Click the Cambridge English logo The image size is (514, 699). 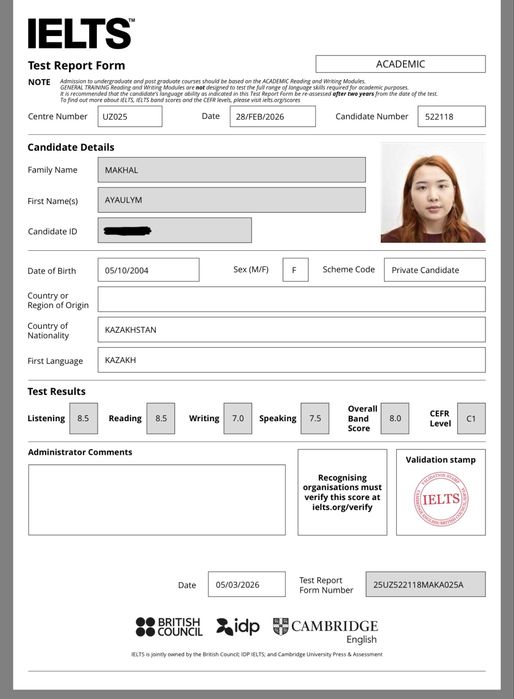[x=325, y=631]
